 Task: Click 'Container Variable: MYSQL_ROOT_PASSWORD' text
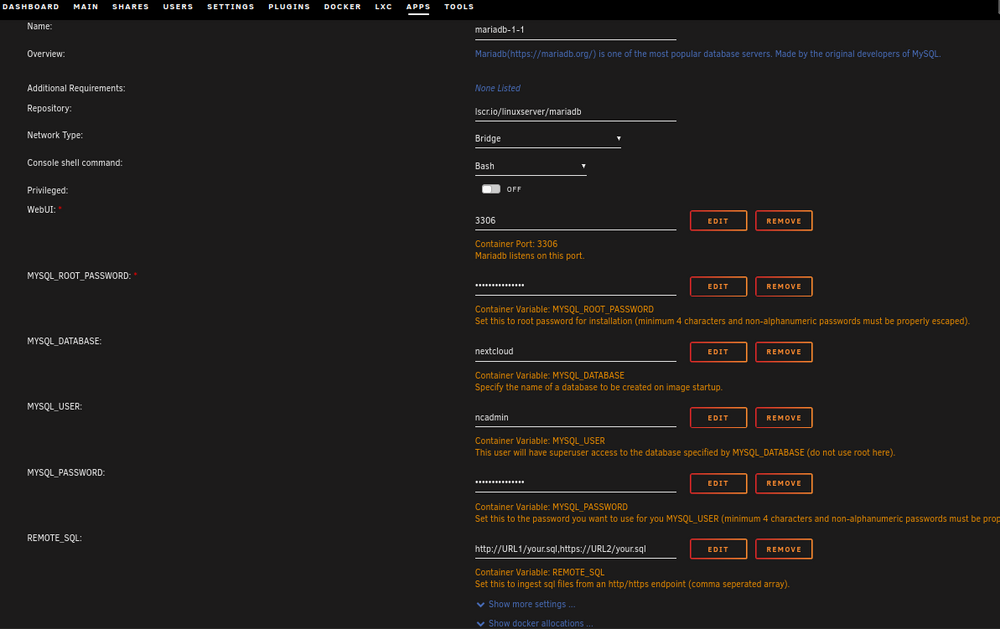tap(564, 309)
